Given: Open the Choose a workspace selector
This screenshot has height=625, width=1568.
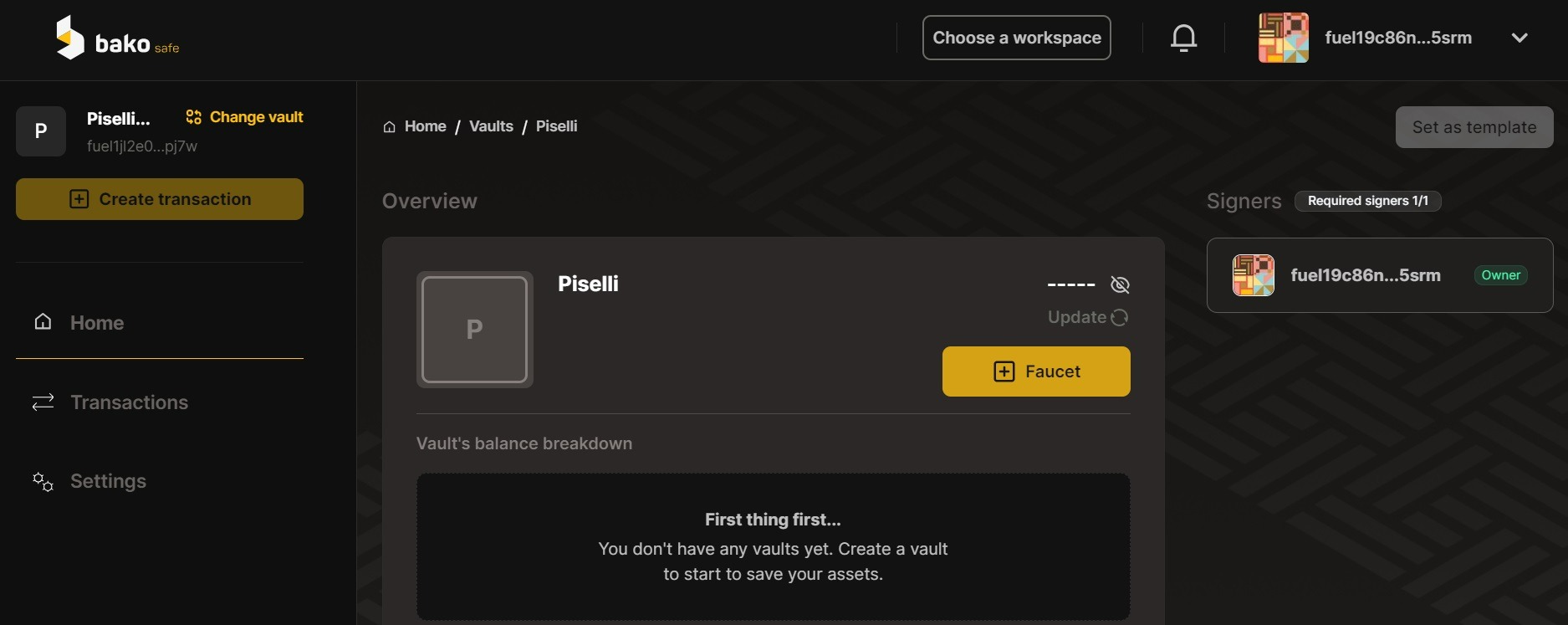Looking at the screenshot, I should click(1016, 38).
